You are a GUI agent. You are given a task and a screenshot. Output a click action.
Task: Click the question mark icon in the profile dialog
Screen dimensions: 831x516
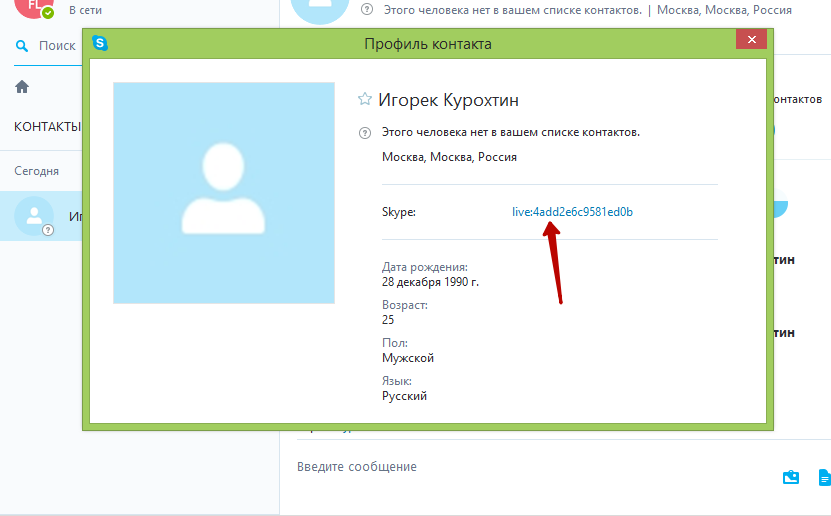pos(365,133)
